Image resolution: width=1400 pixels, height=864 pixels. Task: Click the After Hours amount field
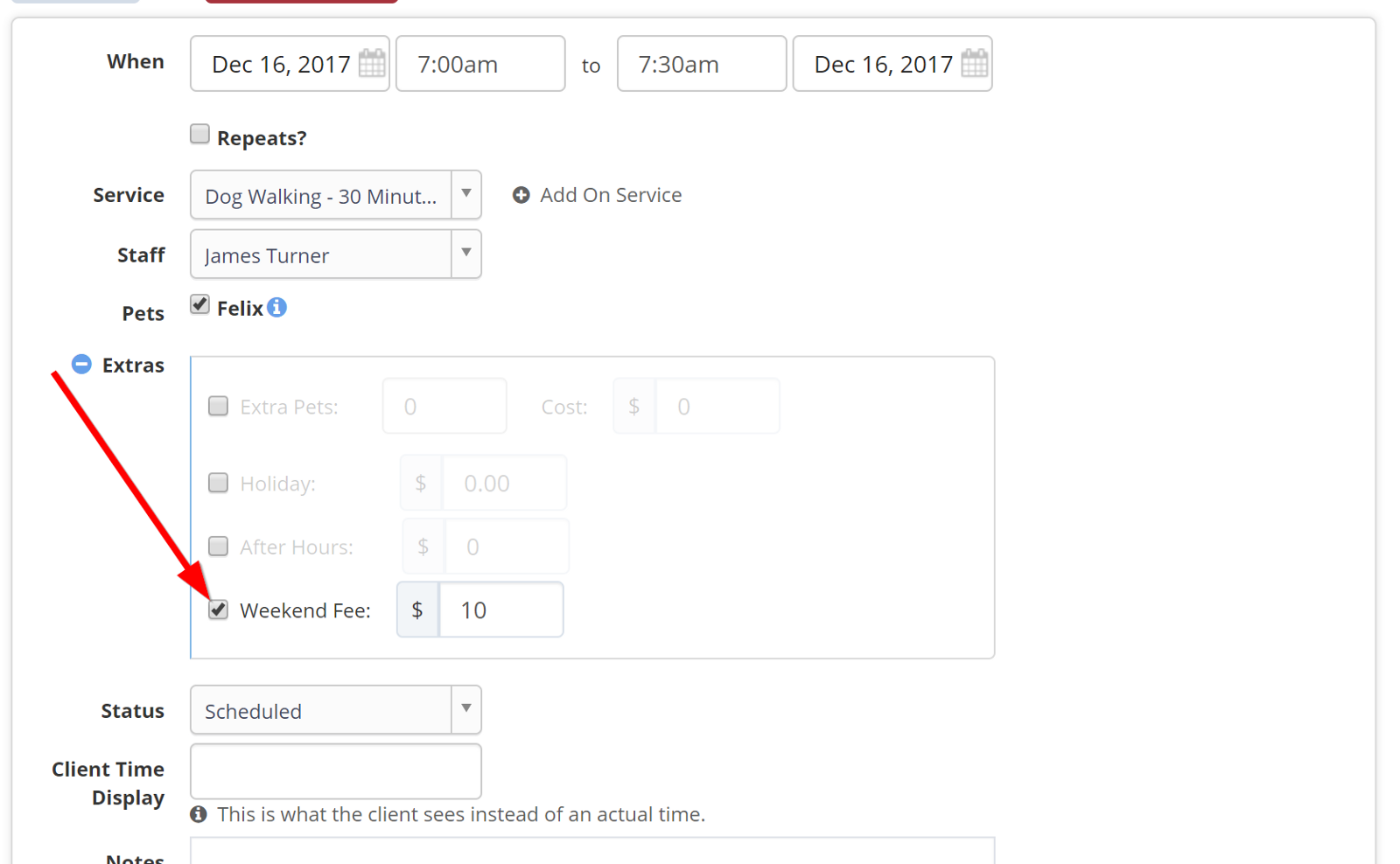pos(507,547)
